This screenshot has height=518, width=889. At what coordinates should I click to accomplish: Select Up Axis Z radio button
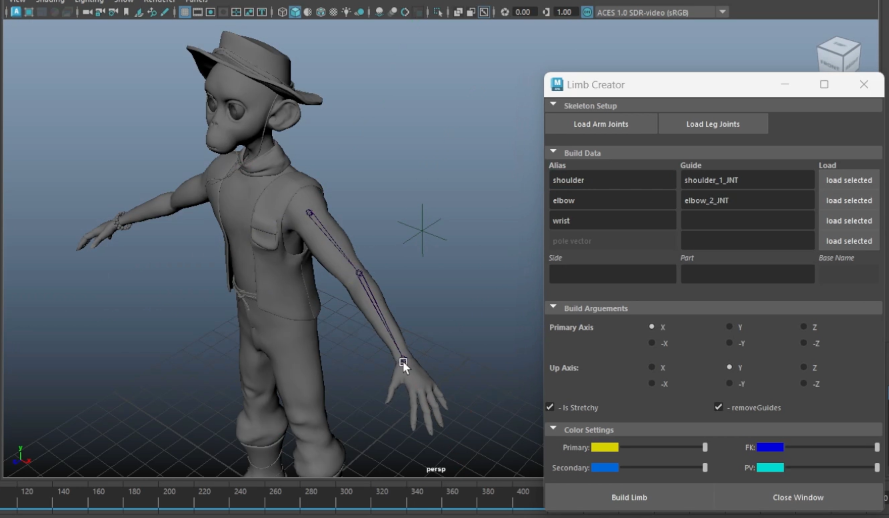click(803, 367)
